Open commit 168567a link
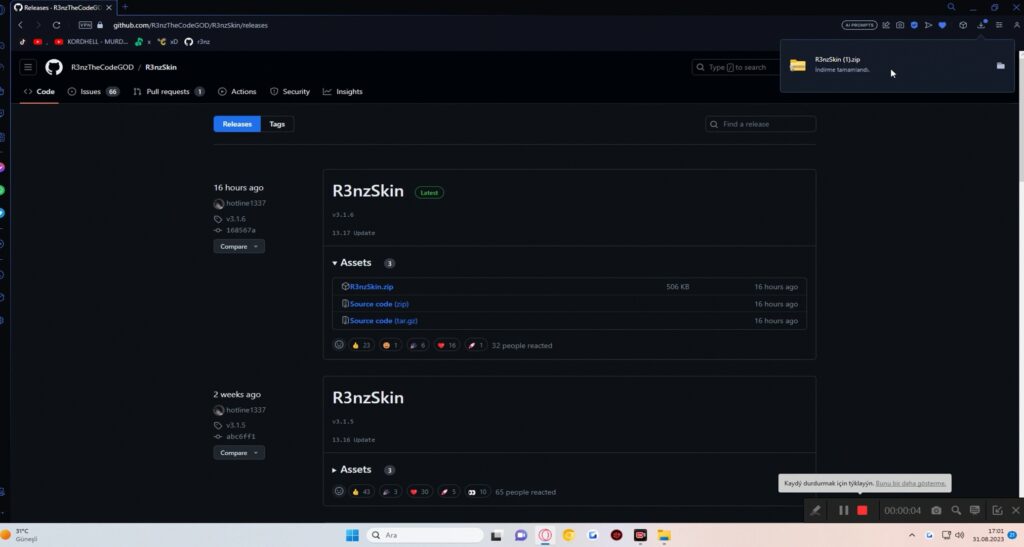The image size is (1024, 547). 240,230
